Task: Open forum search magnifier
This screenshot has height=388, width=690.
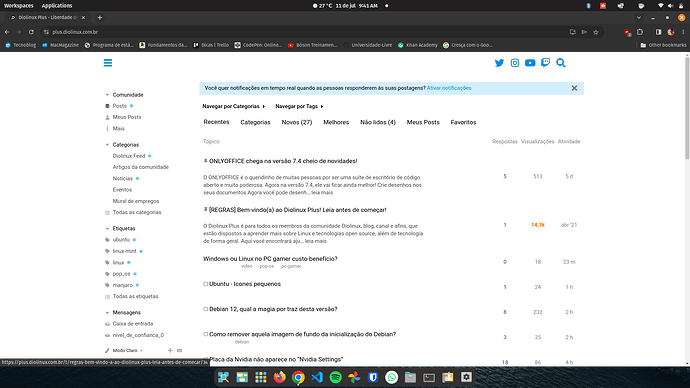Action: [x=561, y=63]
